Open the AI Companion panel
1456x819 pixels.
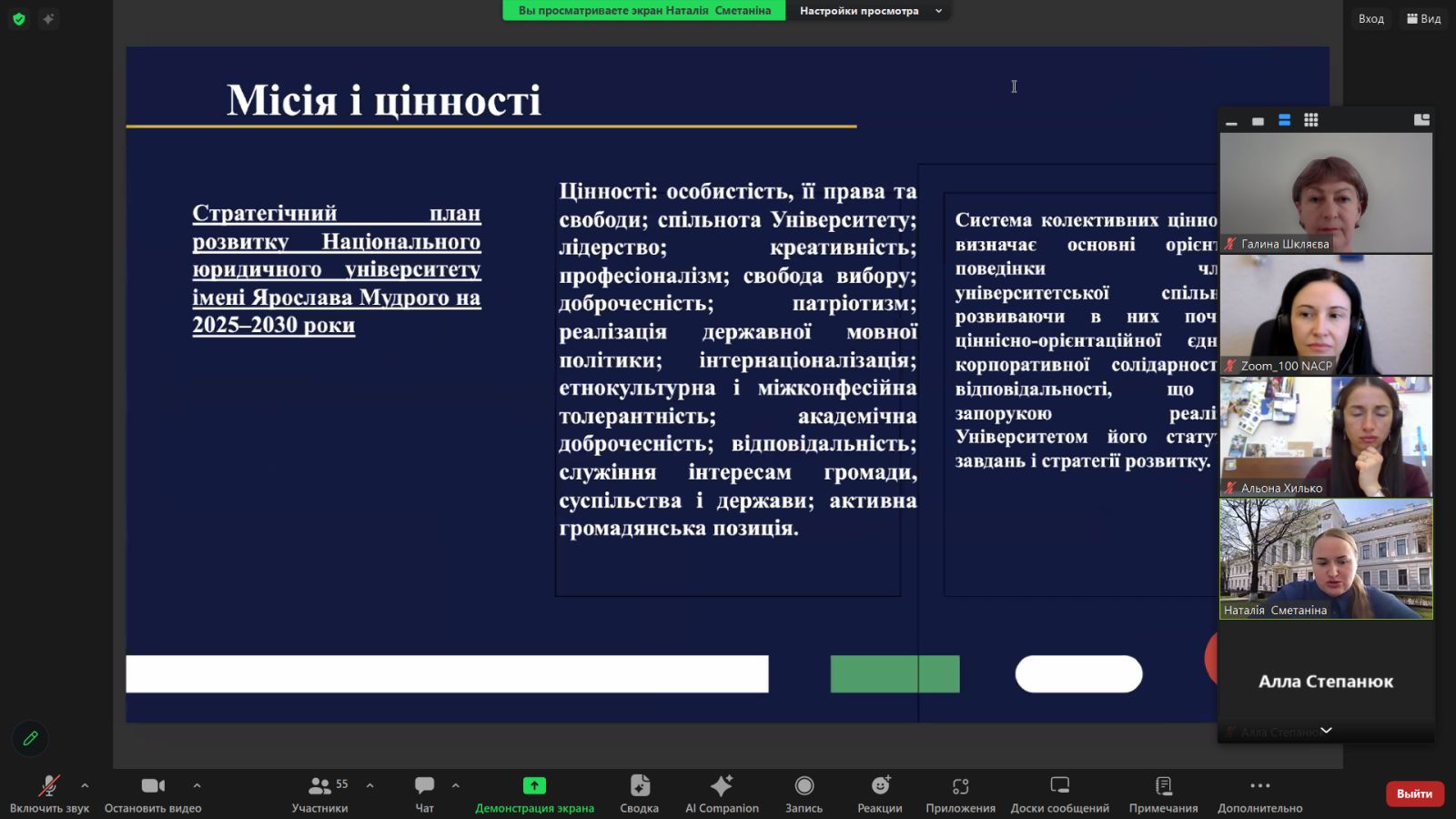click(x=722, y=793)
